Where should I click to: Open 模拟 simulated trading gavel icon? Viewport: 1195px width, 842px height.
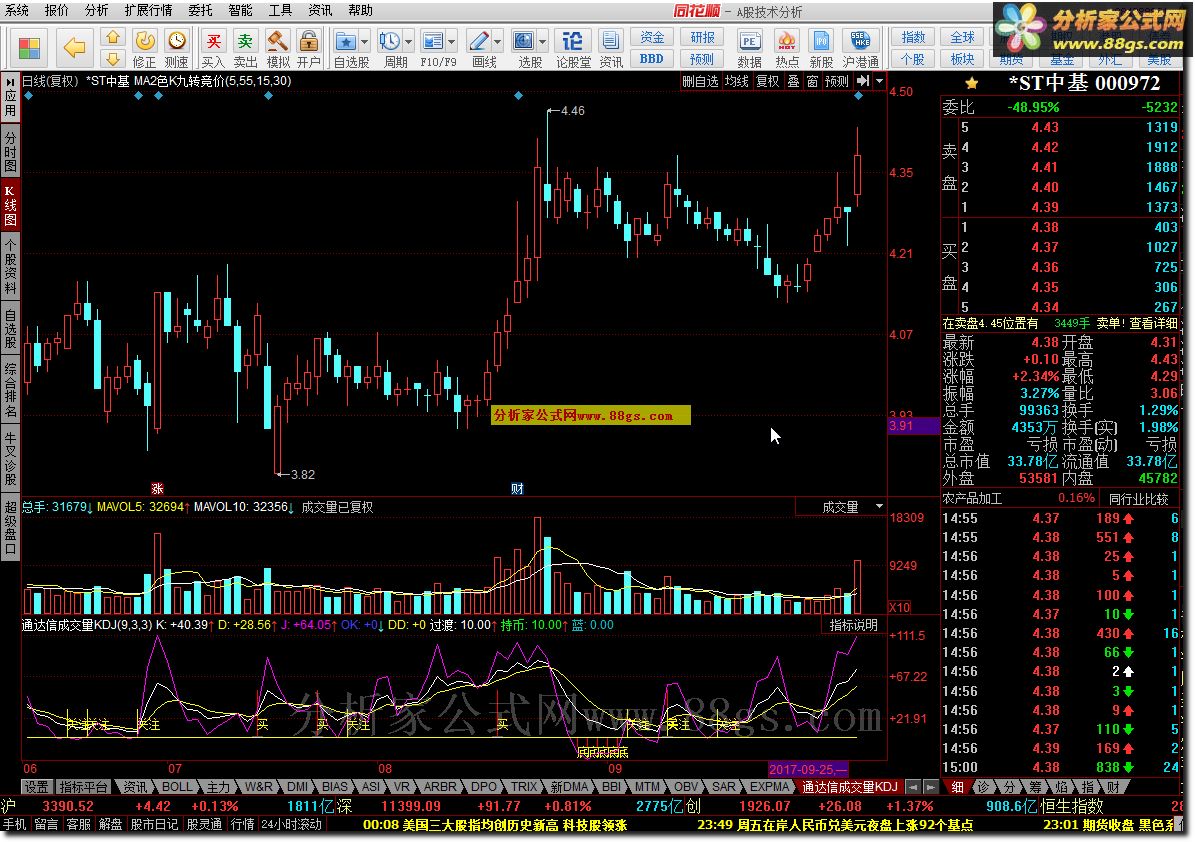click(x=277, y=49)
